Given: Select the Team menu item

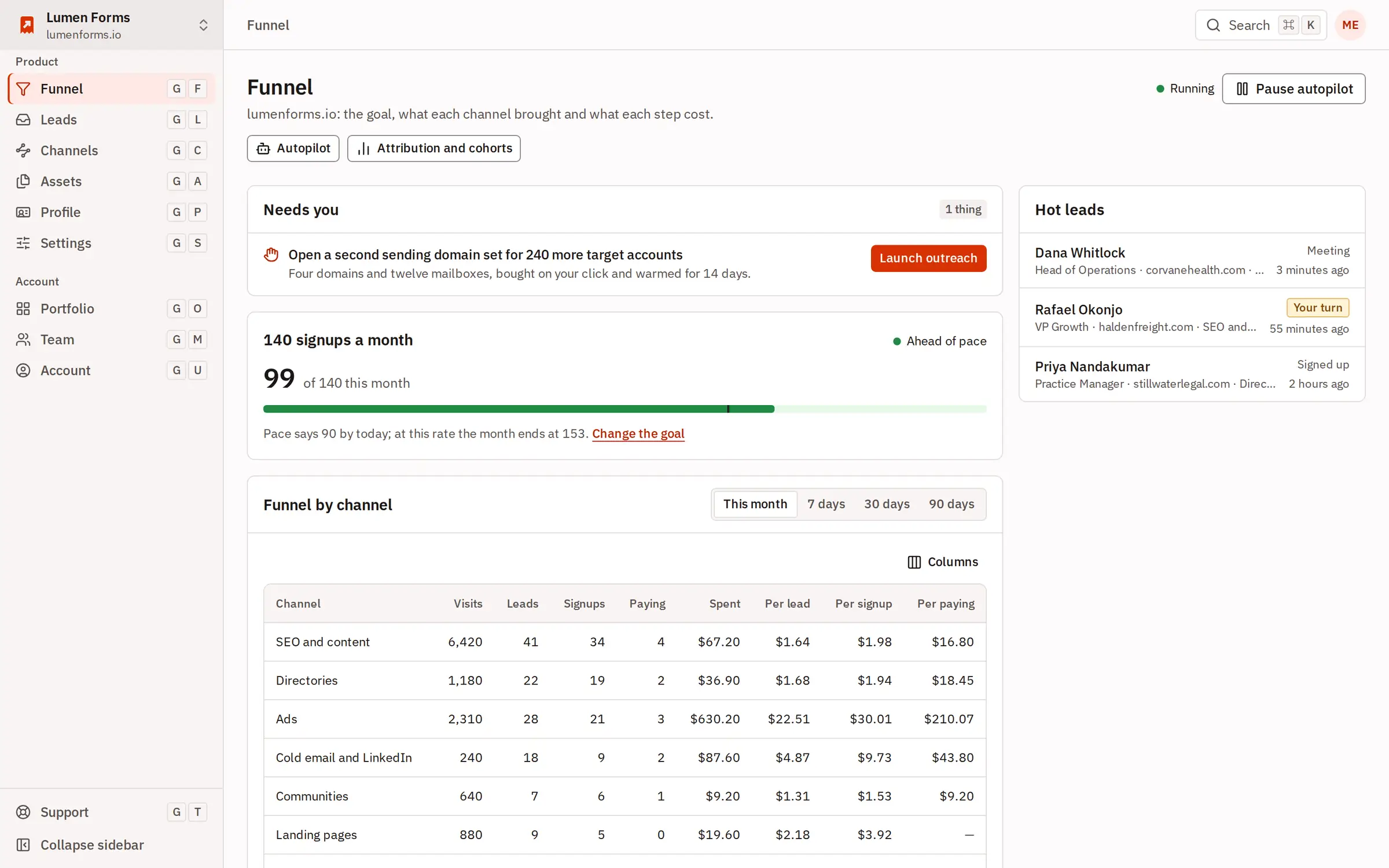Looking at the screenshot, I should coord(112,340).
